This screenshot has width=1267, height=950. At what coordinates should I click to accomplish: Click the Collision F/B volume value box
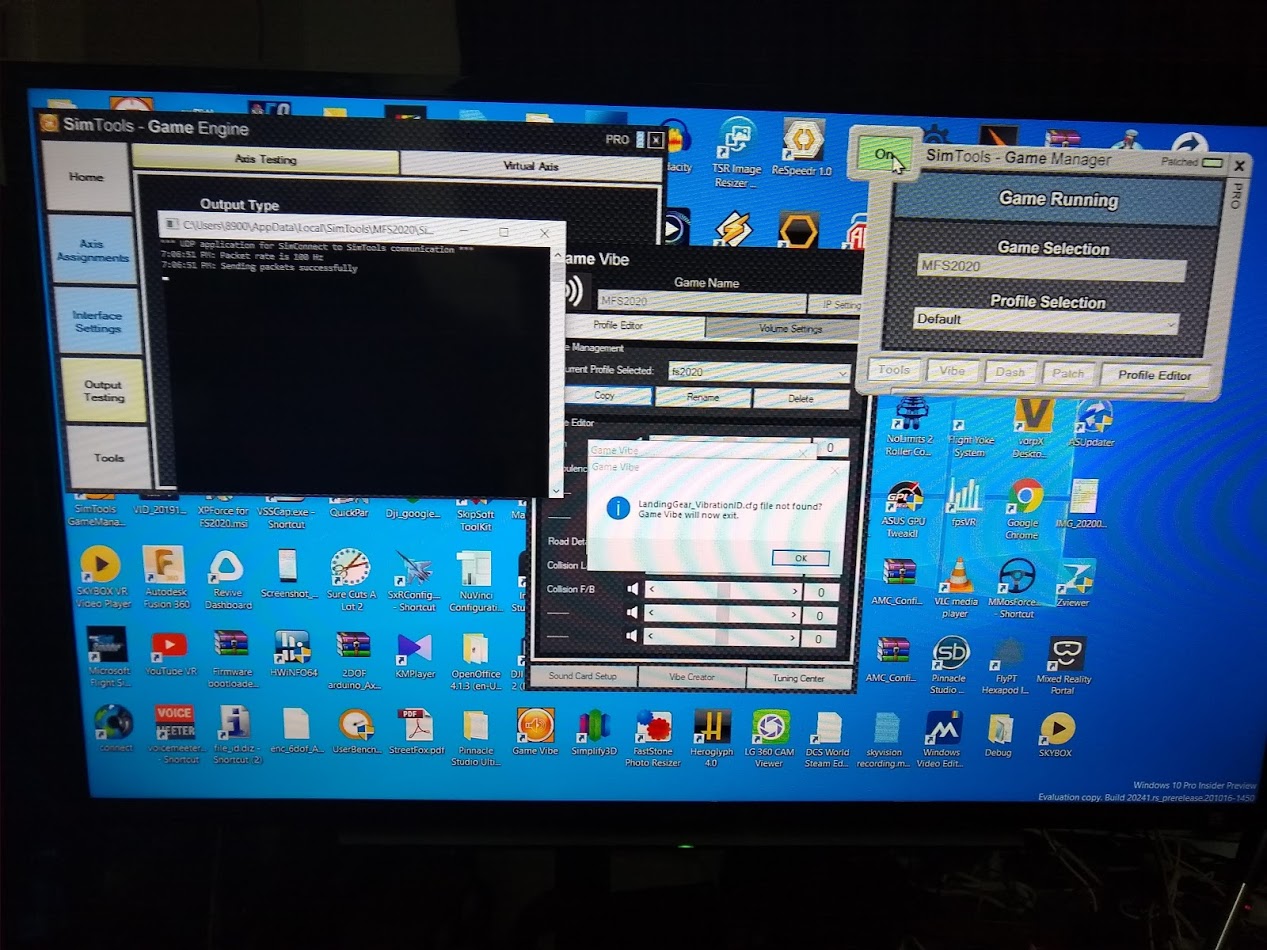(819, 592)
